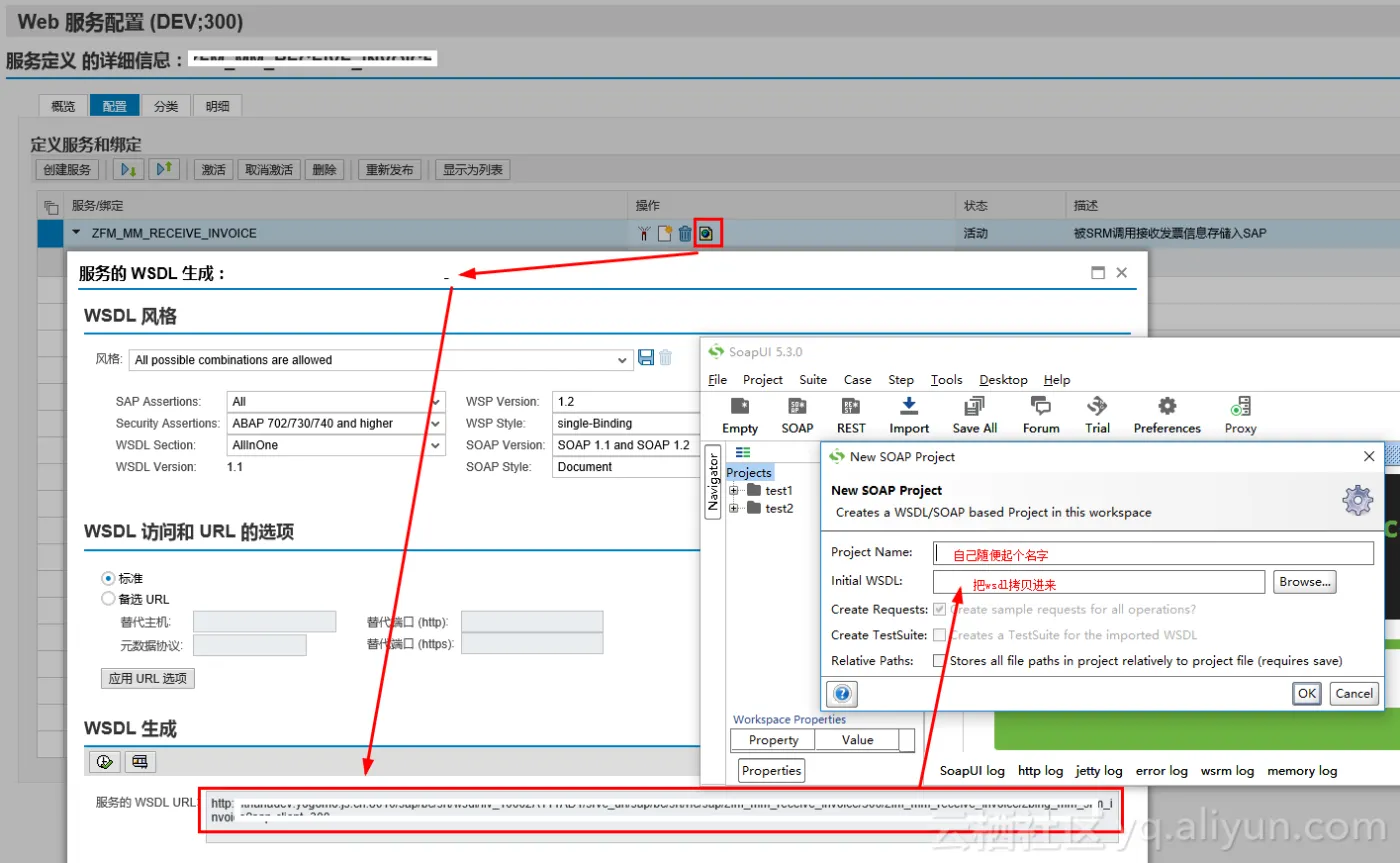The image size is (1400, 863).
Task: Click Save All in SoapUI toolbar
Action: click(x=975, y=415)
